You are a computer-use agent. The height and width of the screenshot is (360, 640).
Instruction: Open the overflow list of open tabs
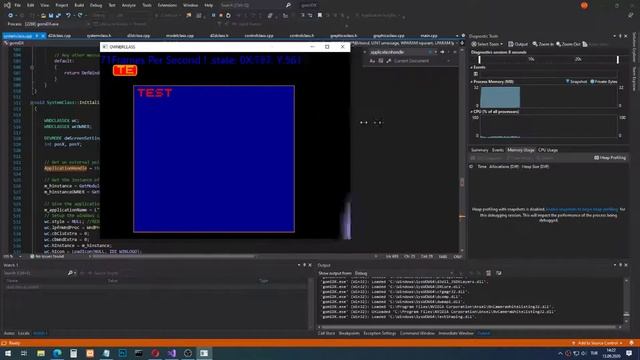click(457, 36)
